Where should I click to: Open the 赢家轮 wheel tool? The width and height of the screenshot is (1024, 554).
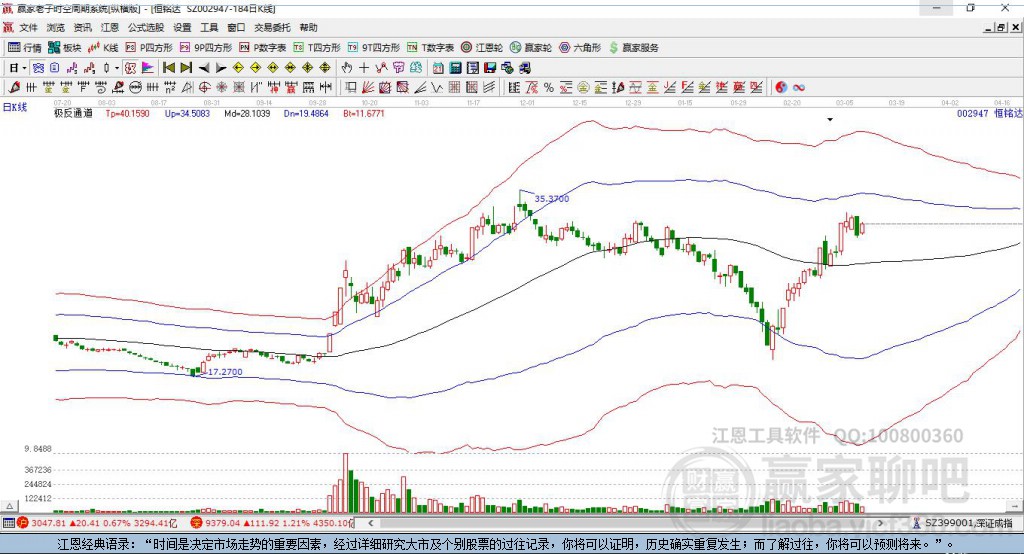point(531,48)
